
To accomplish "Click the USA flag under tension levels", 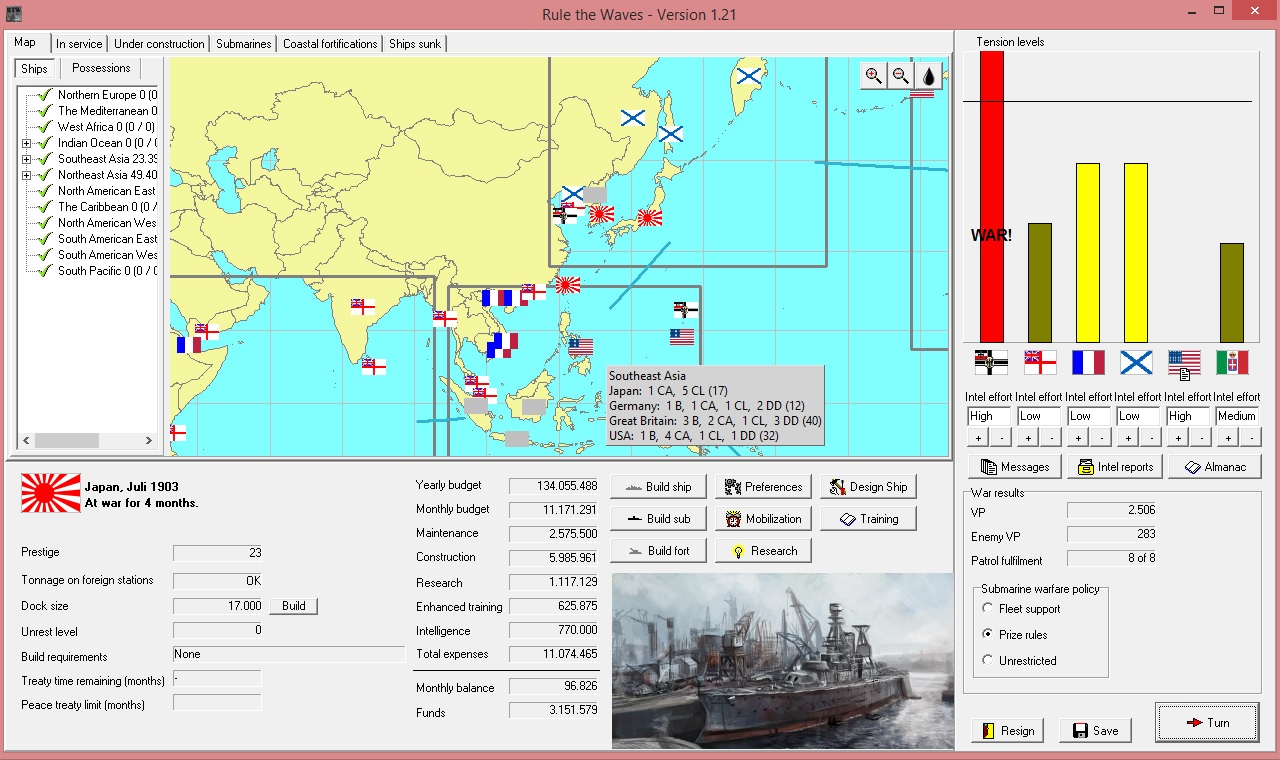I will (x=1184, y=361).
